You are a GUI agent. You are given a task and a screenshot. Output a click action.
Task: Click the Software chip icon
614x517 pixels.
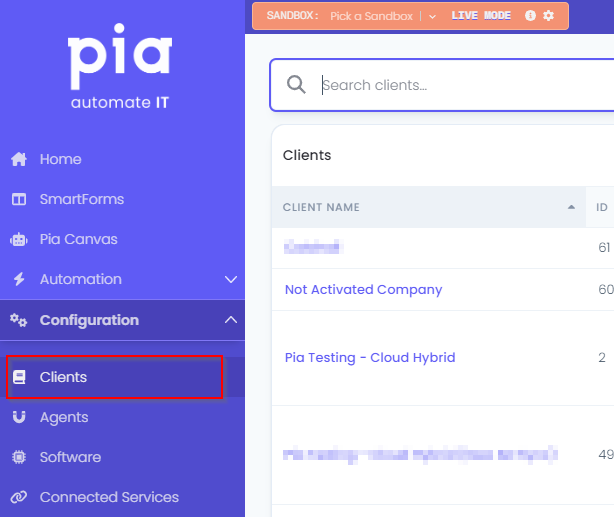click(19, 457)
